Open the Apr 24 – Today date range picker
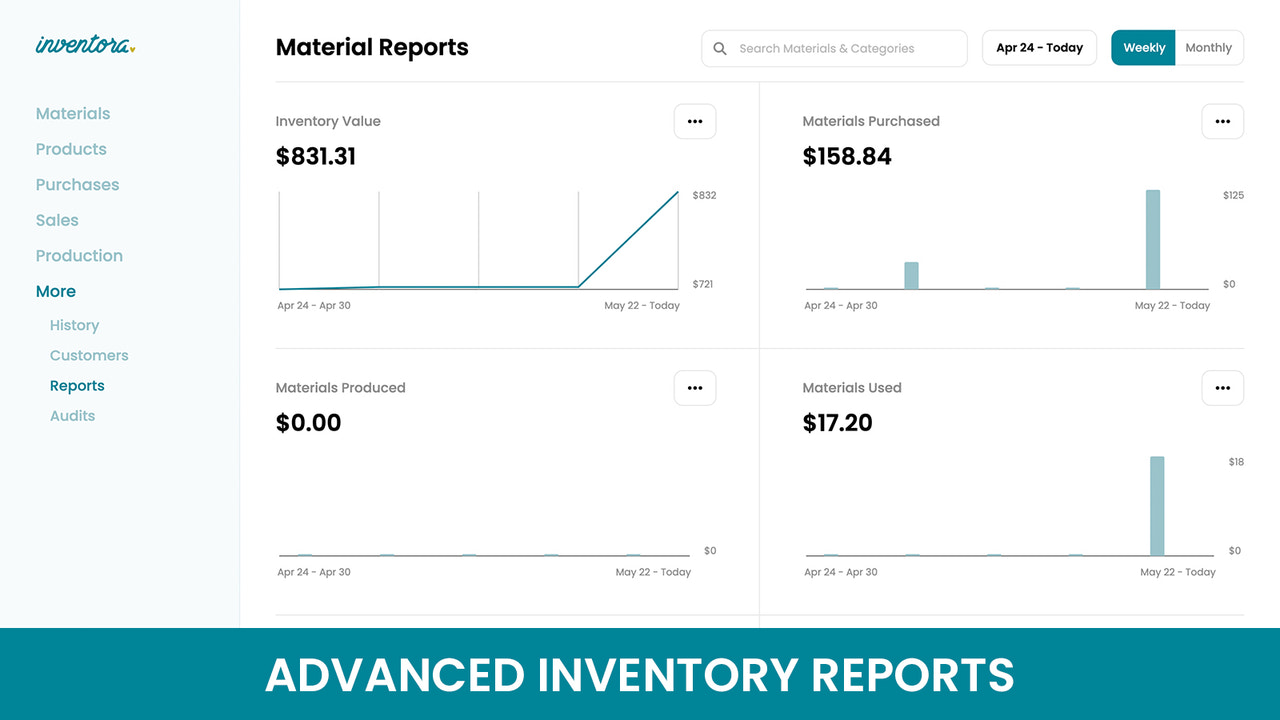Image resolution: width=1280 pixels, height=720 pixels. click(x=1039, y=47)
